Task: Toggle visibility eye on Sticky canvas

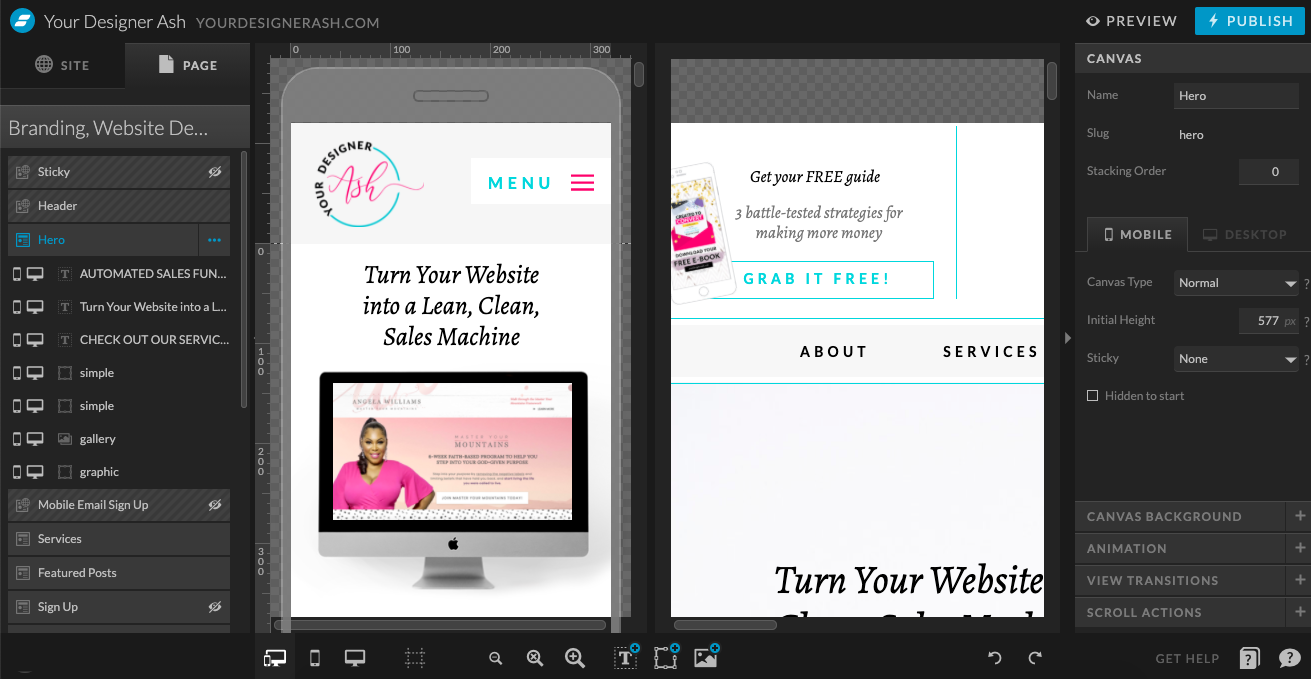Action: click(214, 172)
